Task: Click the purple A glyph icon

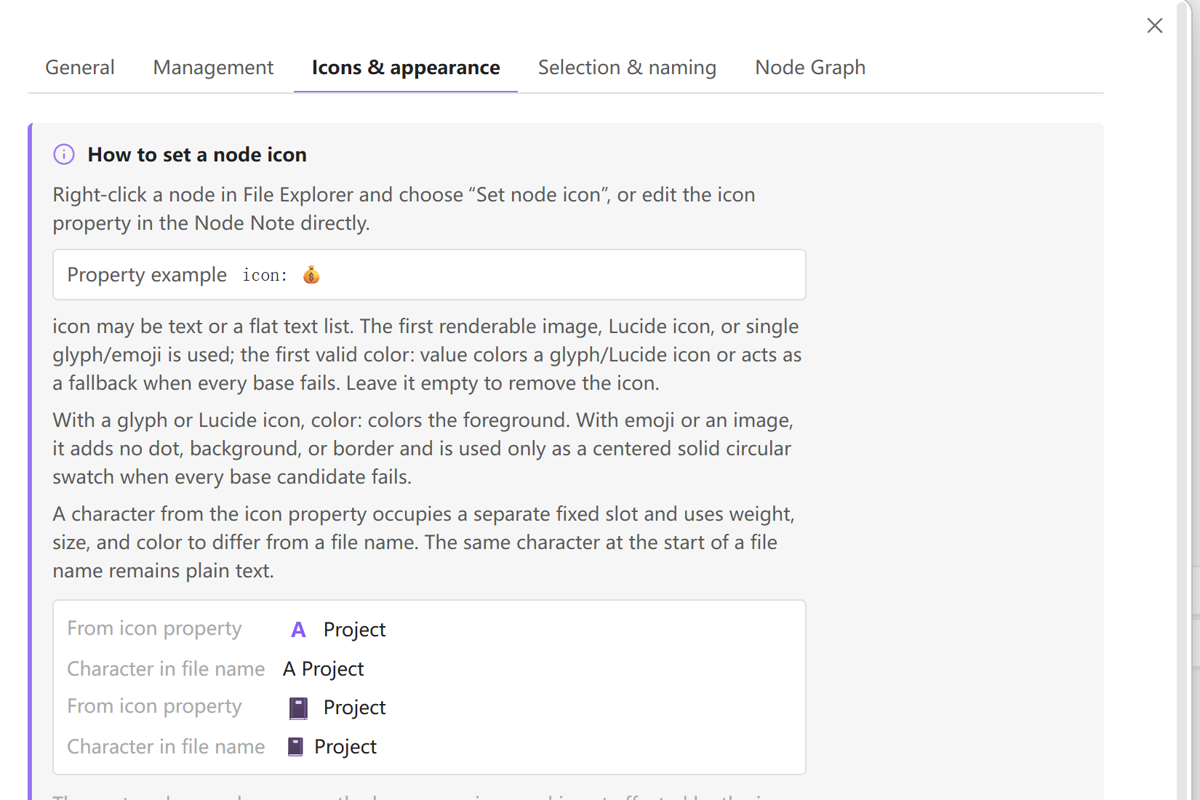Action: 298,629
